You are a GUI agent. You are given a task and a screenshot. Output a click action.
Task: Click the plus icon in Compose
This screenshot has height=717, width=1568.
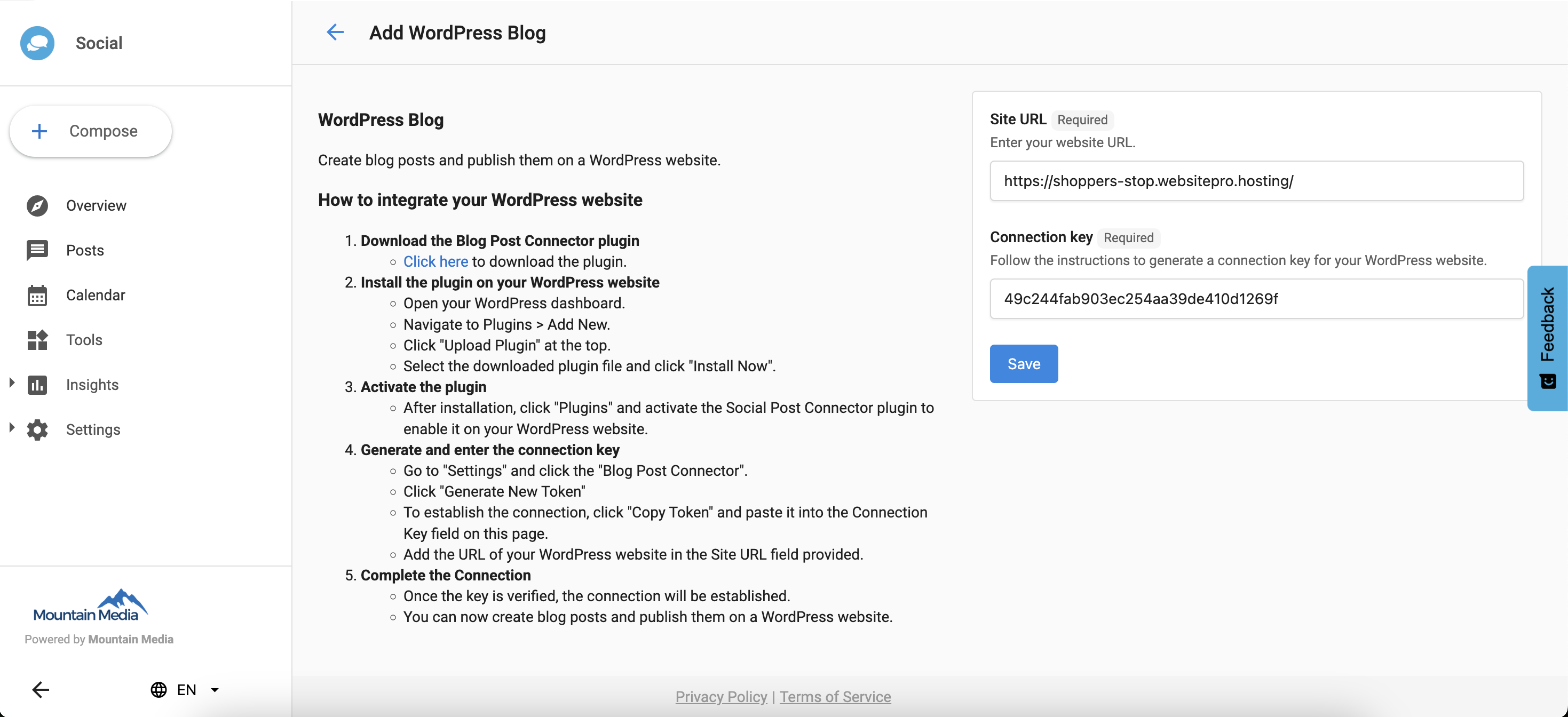pyautogui.click(x=39, y=131)
